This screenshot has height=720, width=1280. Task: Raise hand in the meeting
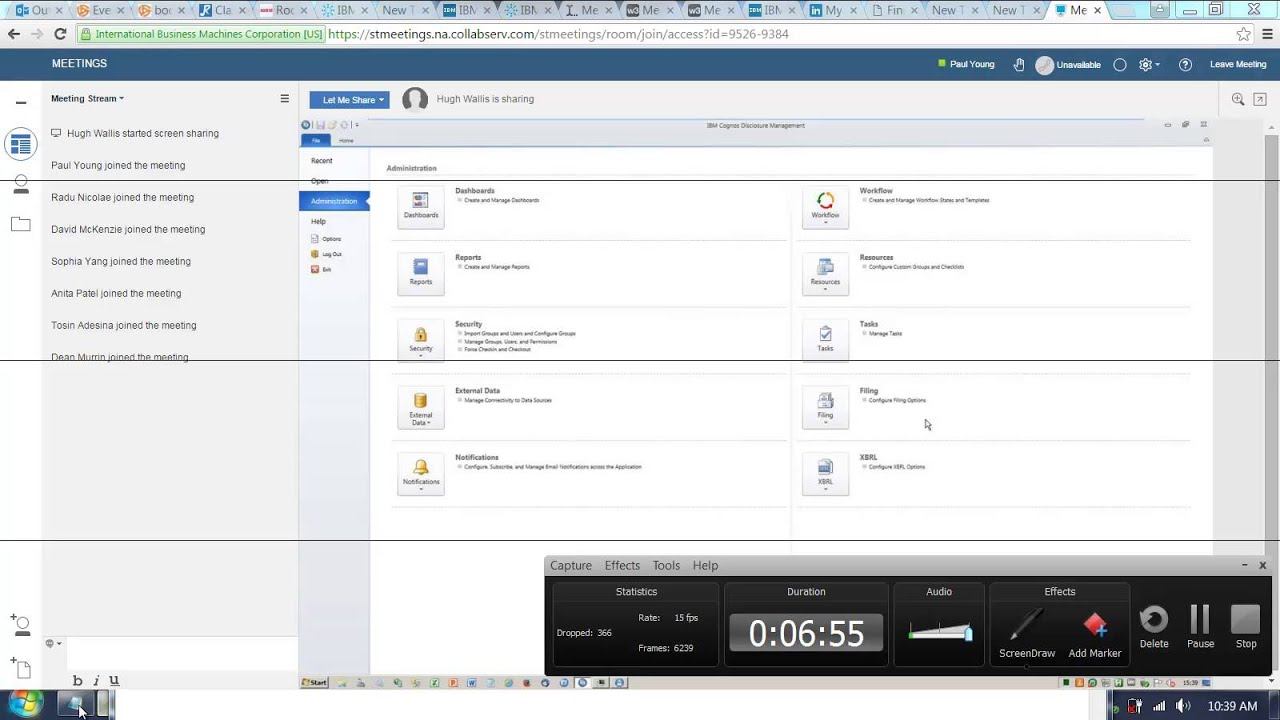pos(1019,64)
